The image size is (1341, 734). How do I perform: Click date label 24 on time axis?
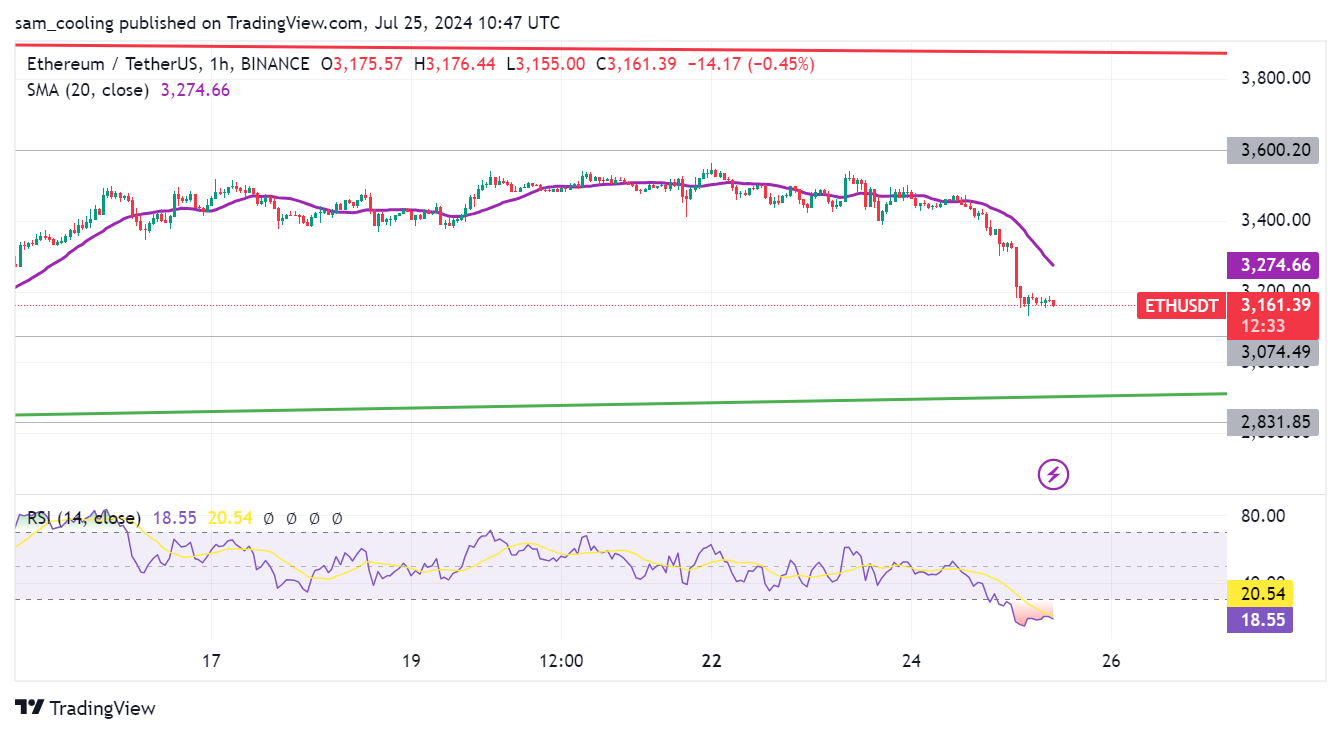tap(912, 661)
